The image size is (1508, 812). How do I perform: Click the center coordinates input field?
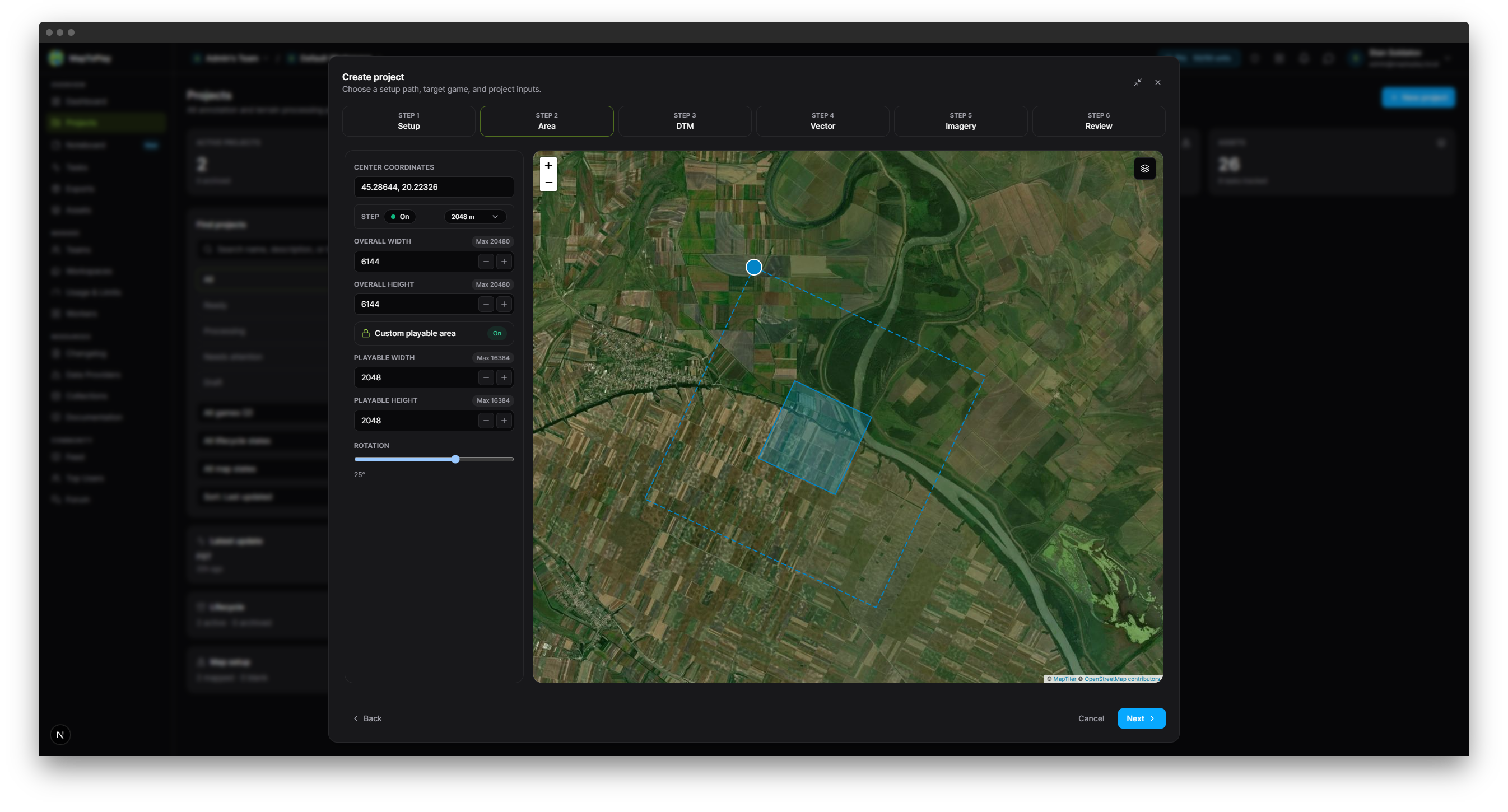pyautogui.click(x=434, y=187)
